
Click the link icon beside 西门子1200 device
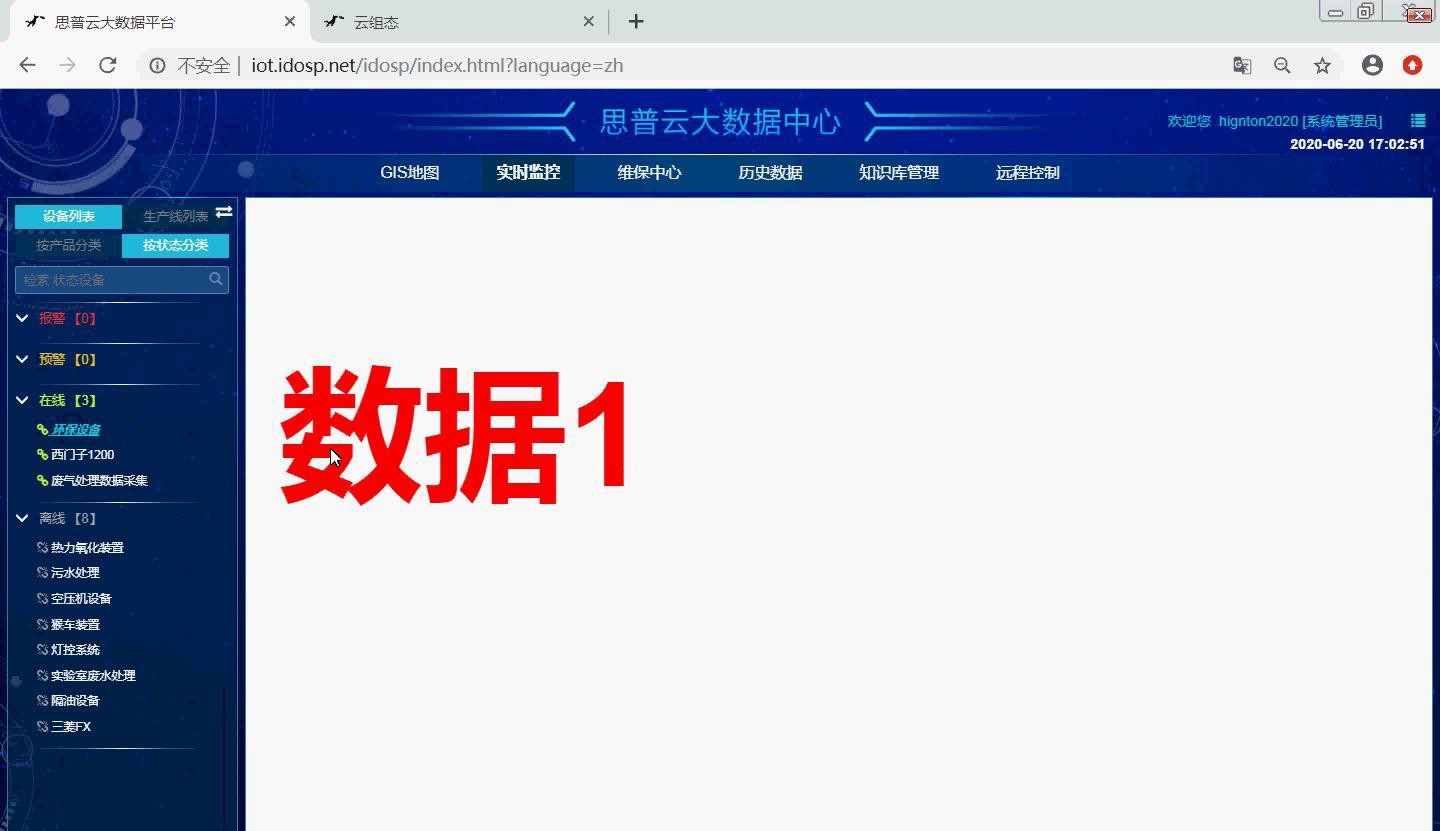[41, 454]
